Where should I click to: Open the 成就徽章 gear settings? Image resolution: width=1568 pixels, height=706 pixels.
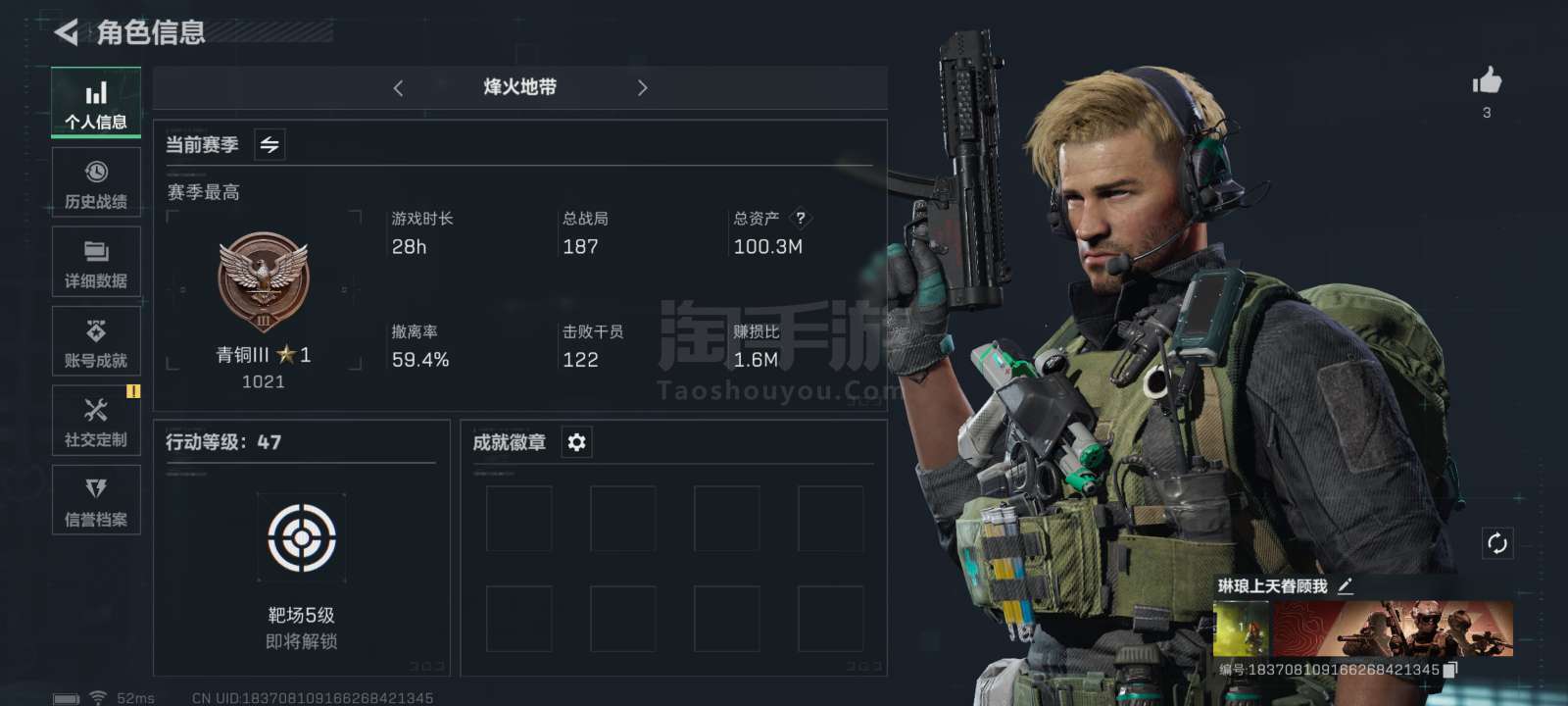coord(576,442)
